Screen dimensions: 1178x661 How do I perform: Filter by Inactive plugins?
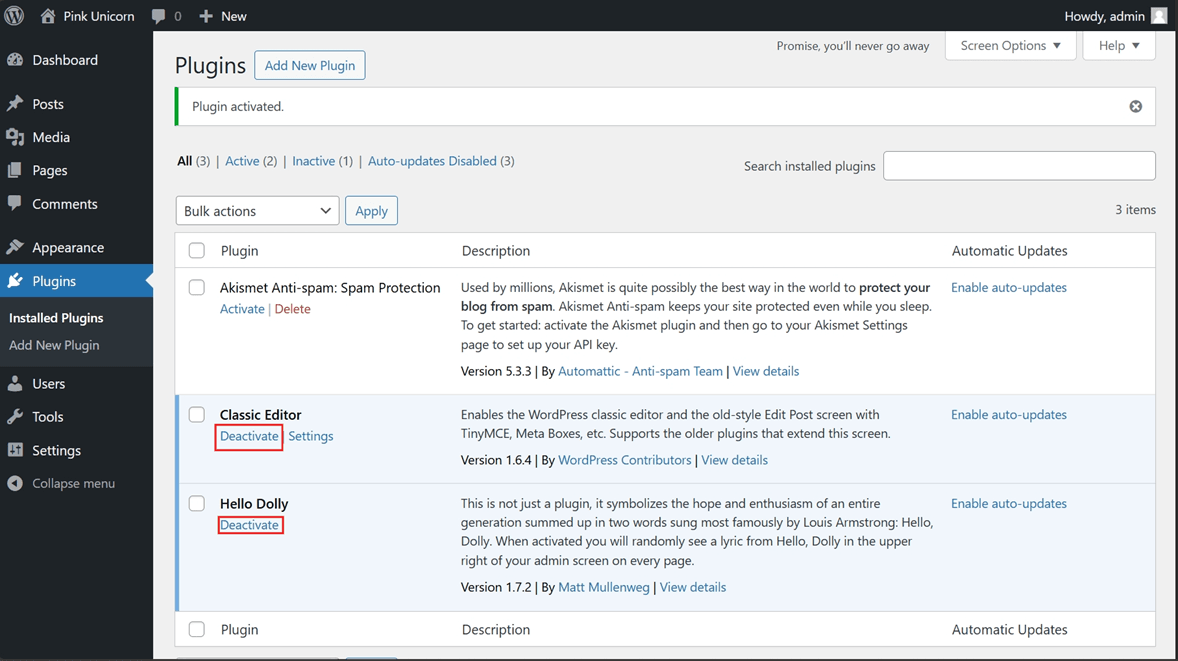[x=313, y=160]
